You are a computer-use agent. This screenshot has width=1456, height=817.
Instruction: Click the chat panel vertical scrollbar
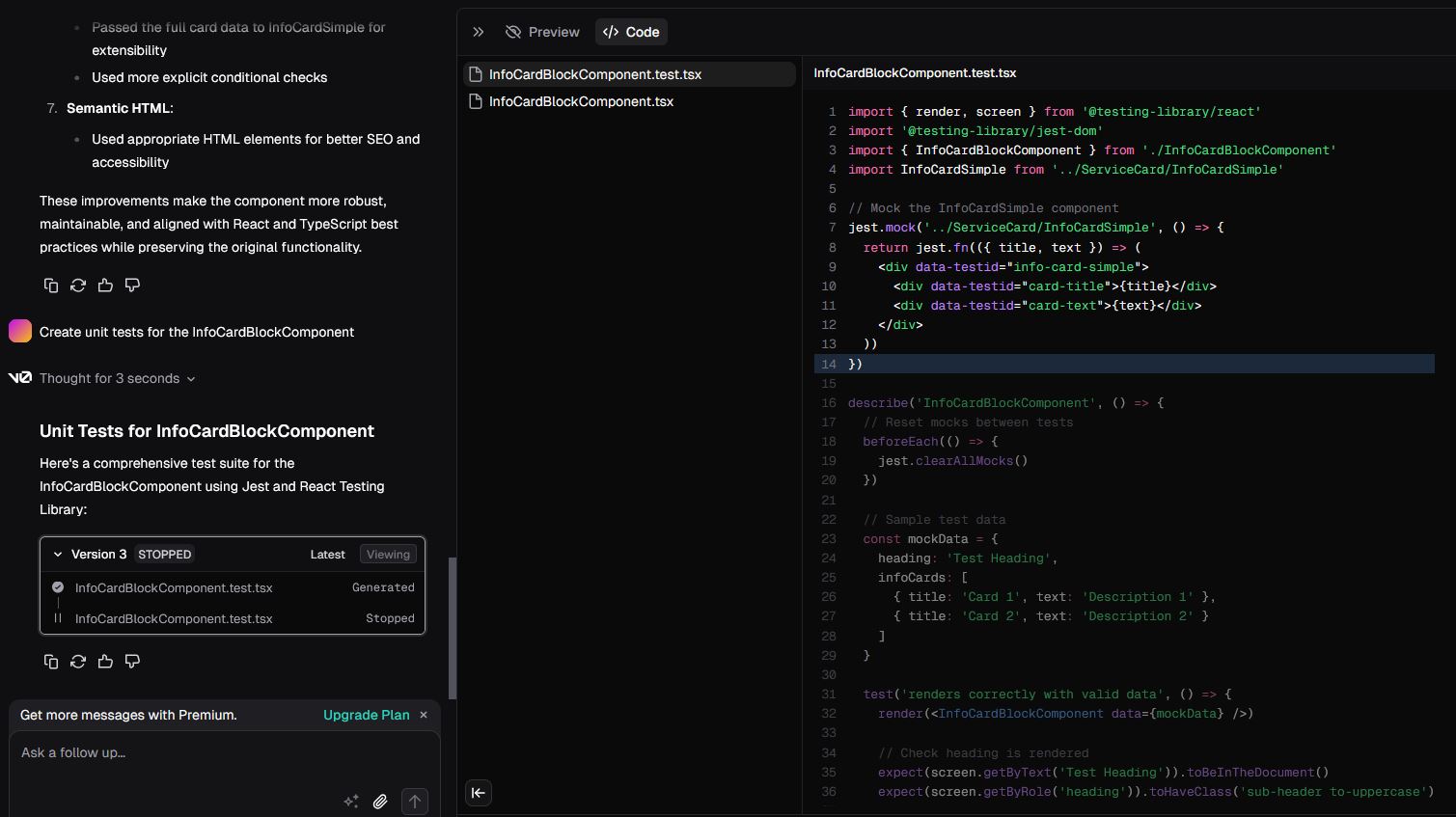(x=453, y=627)
